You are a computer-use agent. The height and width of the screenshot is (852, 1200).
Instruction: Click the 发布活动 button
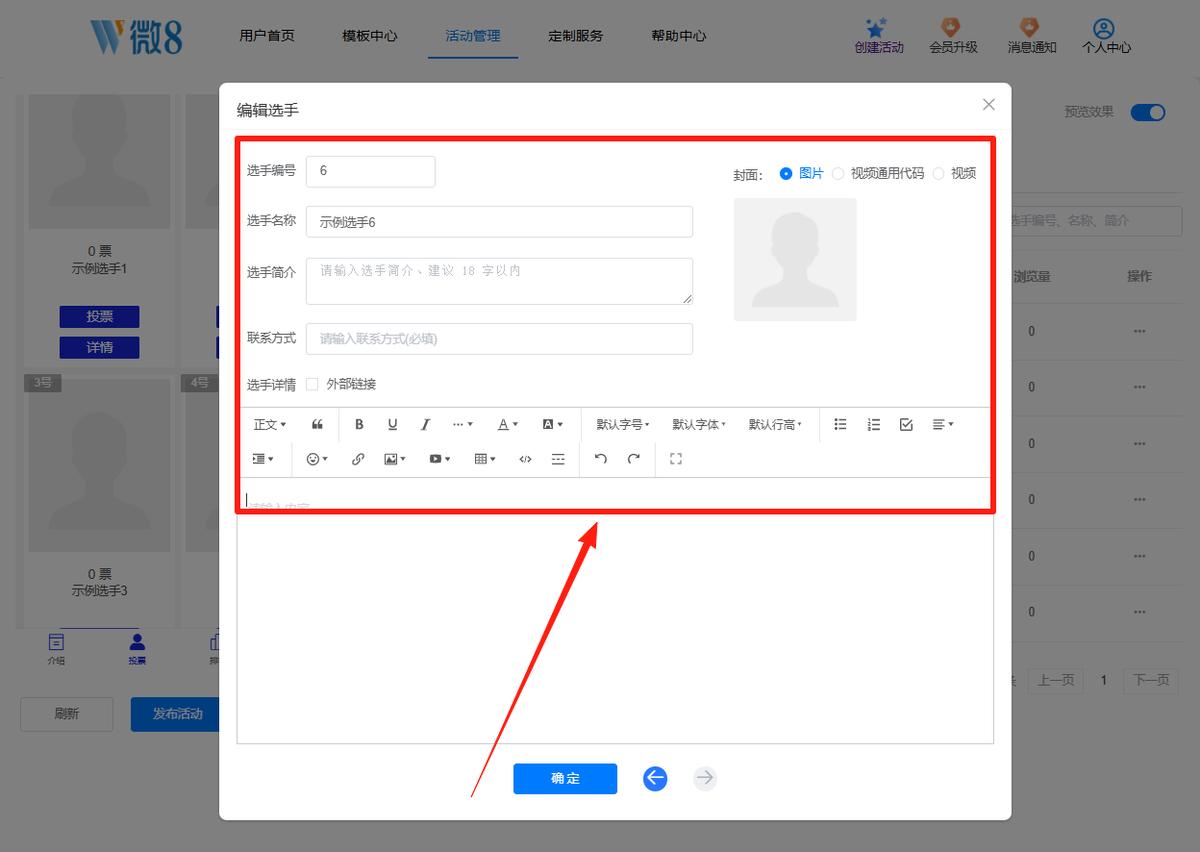(177, 714)
